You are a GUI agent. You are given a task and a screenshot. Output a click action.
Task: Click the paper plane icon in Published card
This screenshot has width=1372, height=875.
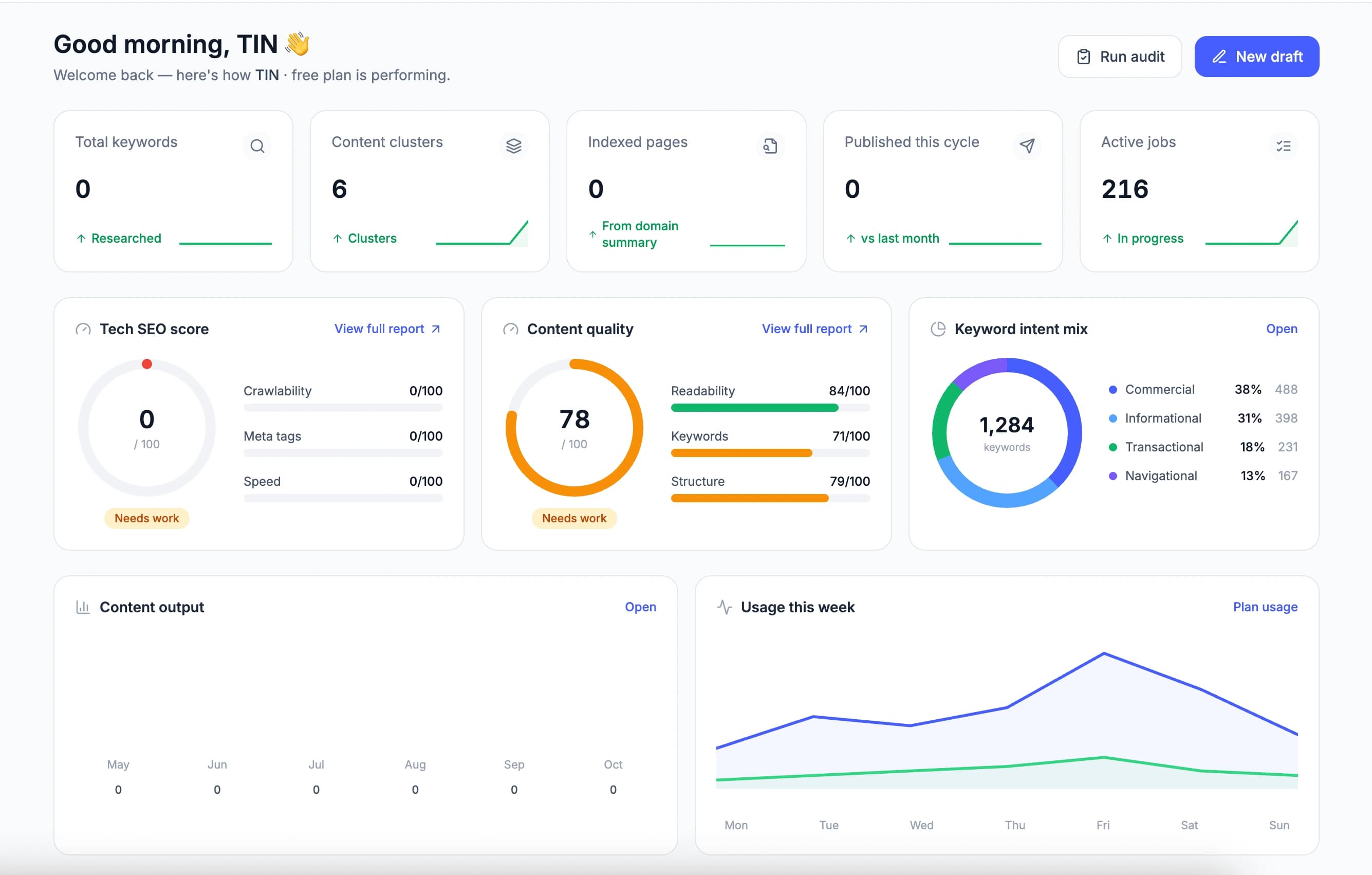[x=1027, y=146]
